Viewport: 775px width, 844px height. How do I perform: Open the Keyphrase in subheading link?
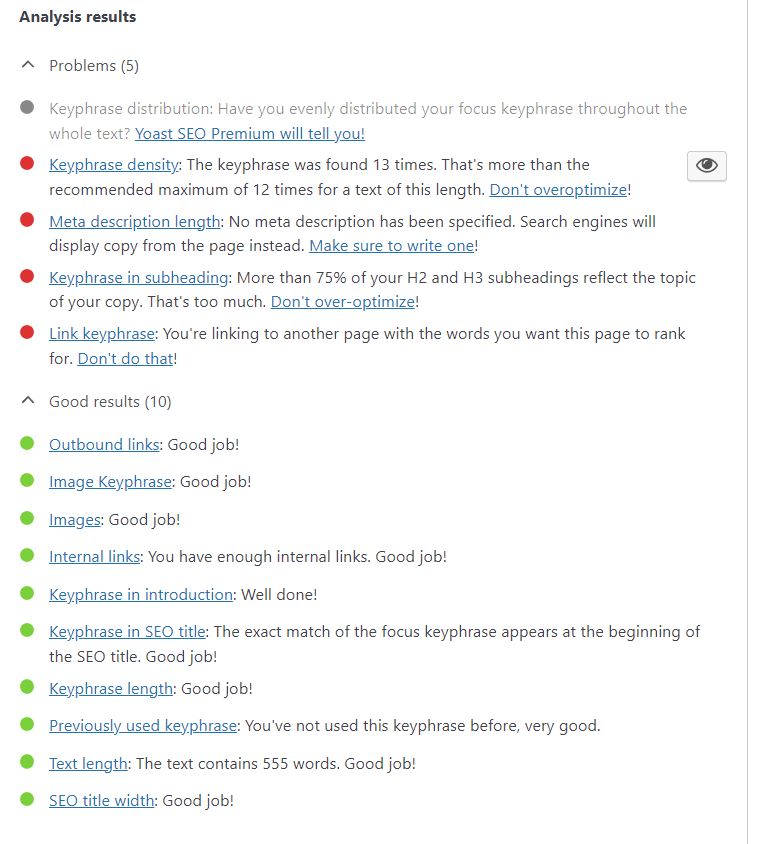139,277
